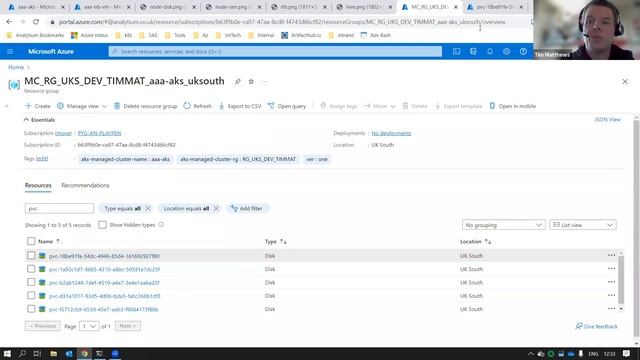
Task: Sort by the Name column
Action: [49, 242]
